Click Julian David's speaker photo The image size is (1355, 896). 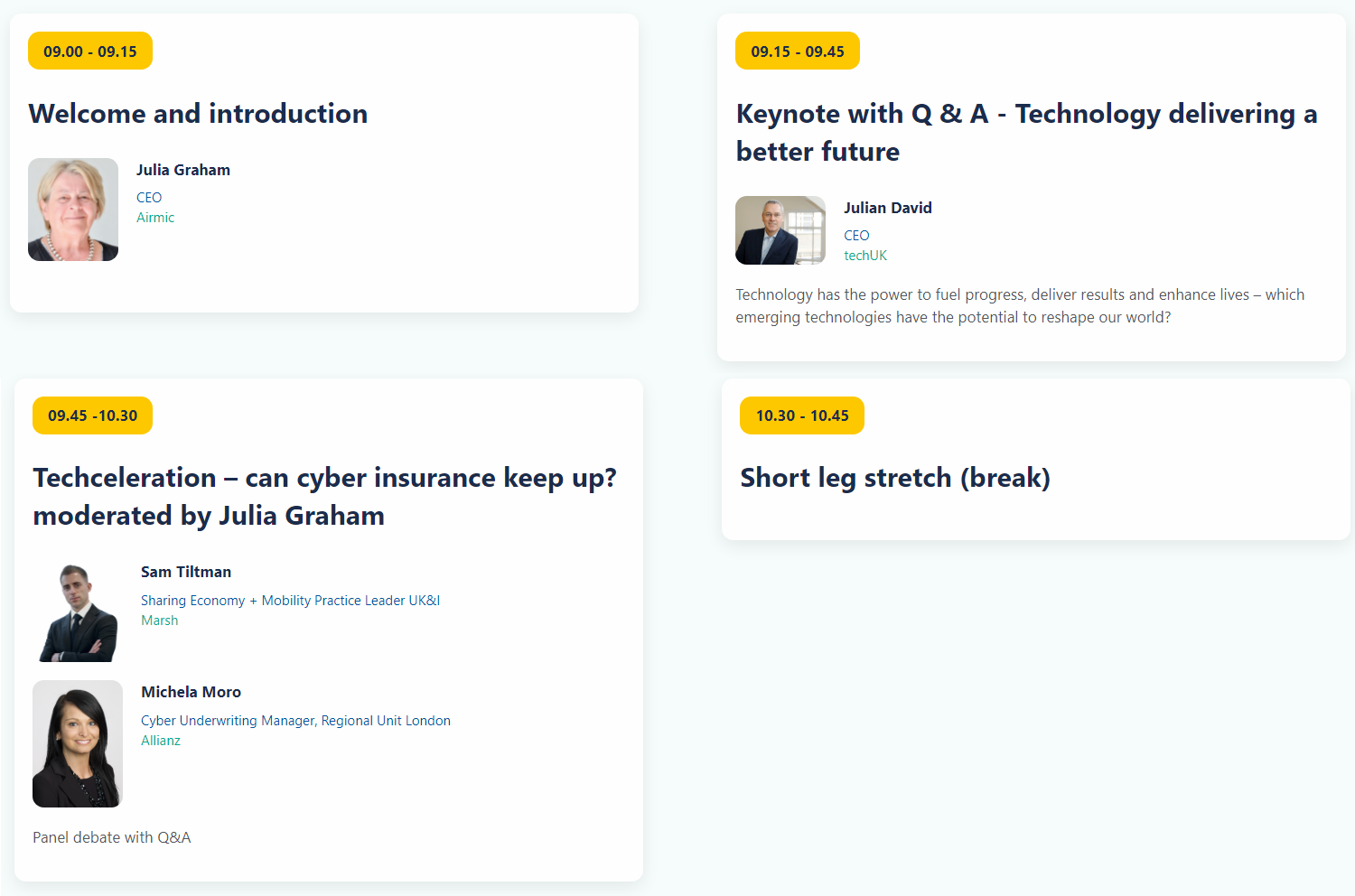pos(780,230)
